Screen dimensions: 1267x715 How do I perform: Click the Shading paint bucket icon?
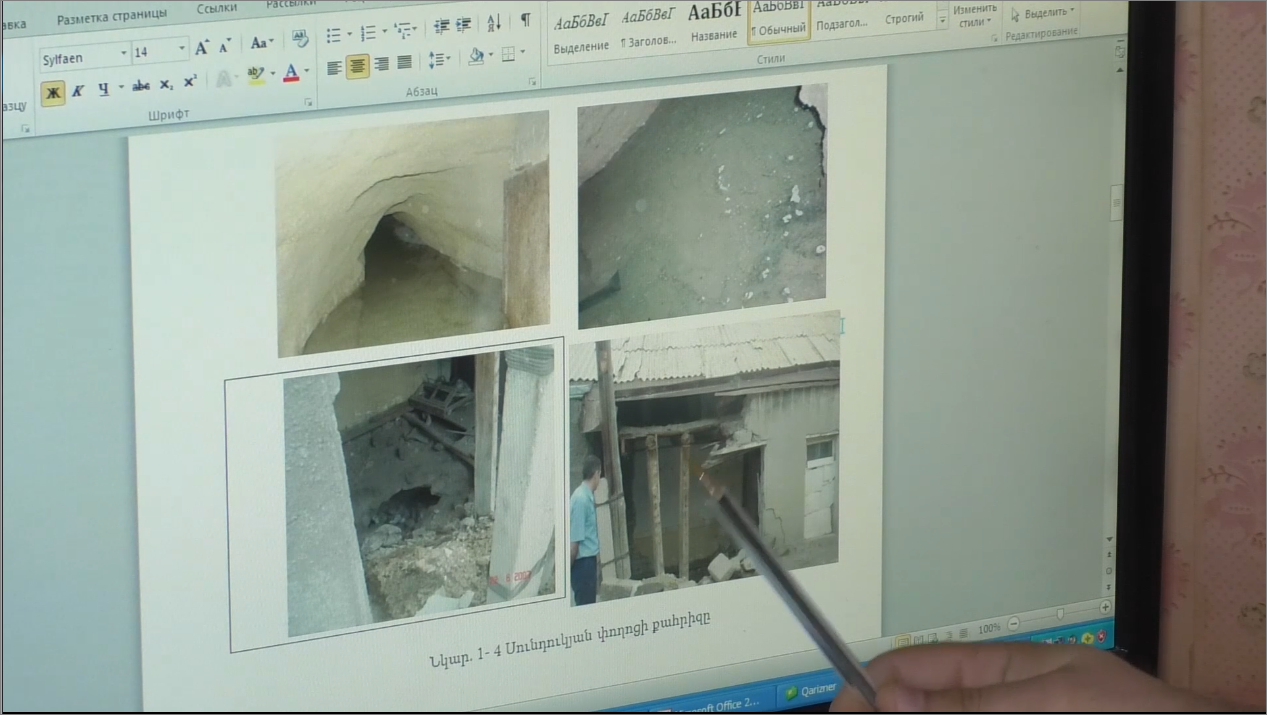(x=476, y=57)
